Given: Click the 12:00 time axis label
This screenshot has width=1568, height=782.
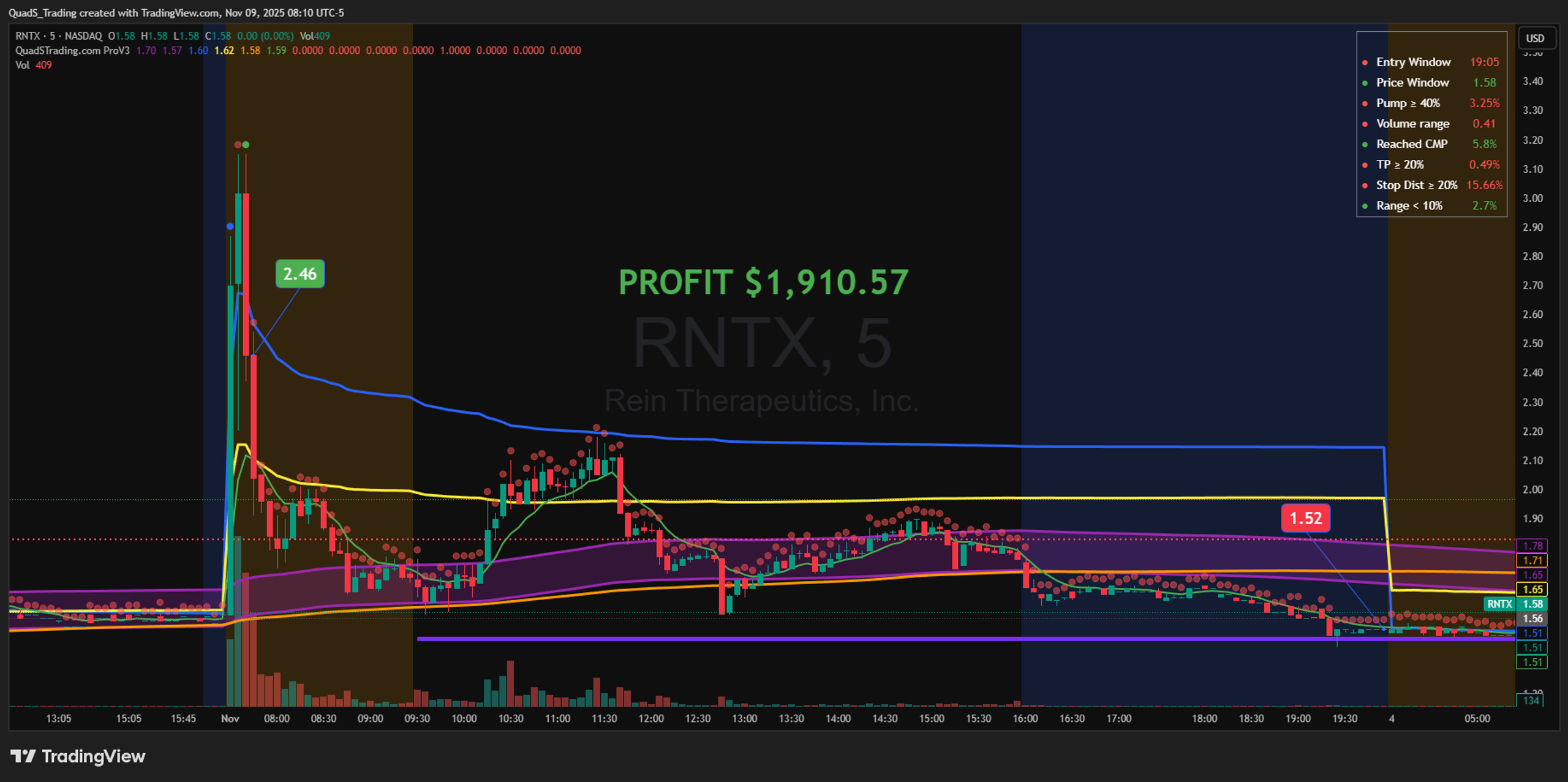Looking at the screenshot, I should 651,718.
